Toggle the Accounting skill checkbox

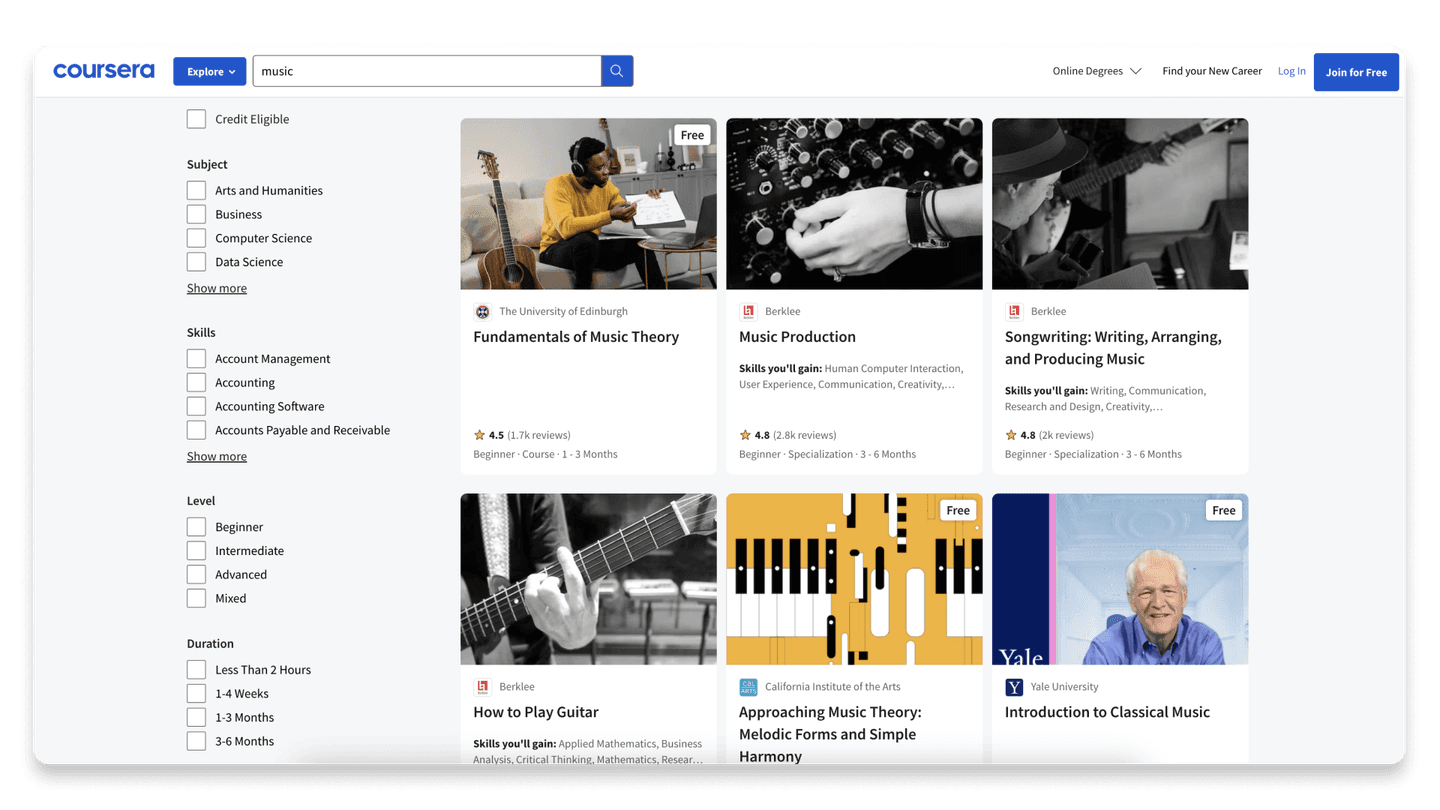(196, 382)
